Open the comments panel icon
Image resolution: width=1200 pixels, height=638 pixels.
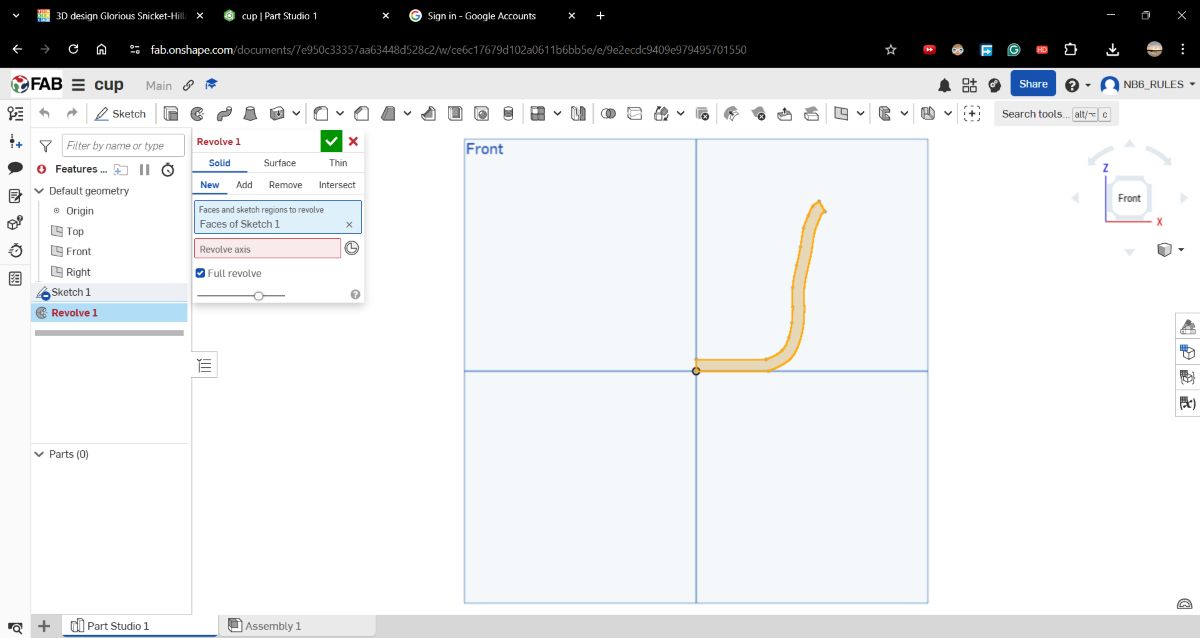[15, 168]
